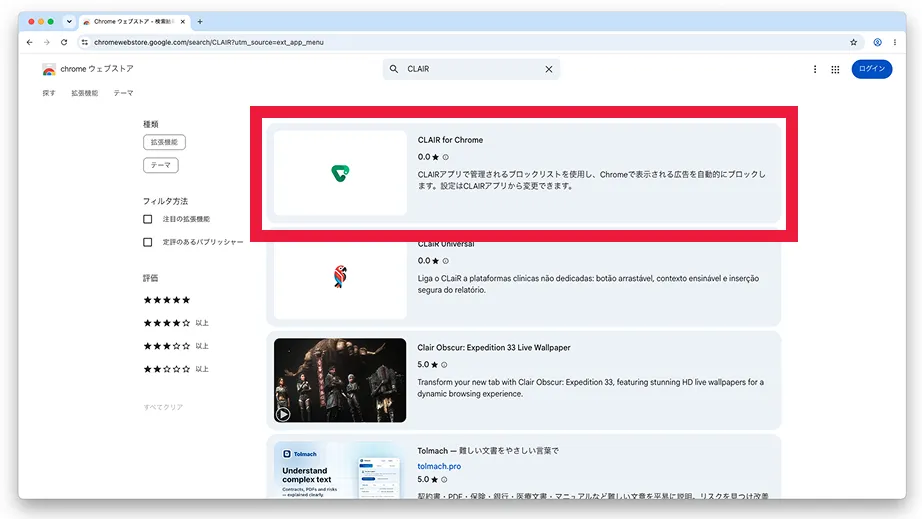Screen dimensions: 922x519
Task: Go forward in browser history
Action: (46, 42)
